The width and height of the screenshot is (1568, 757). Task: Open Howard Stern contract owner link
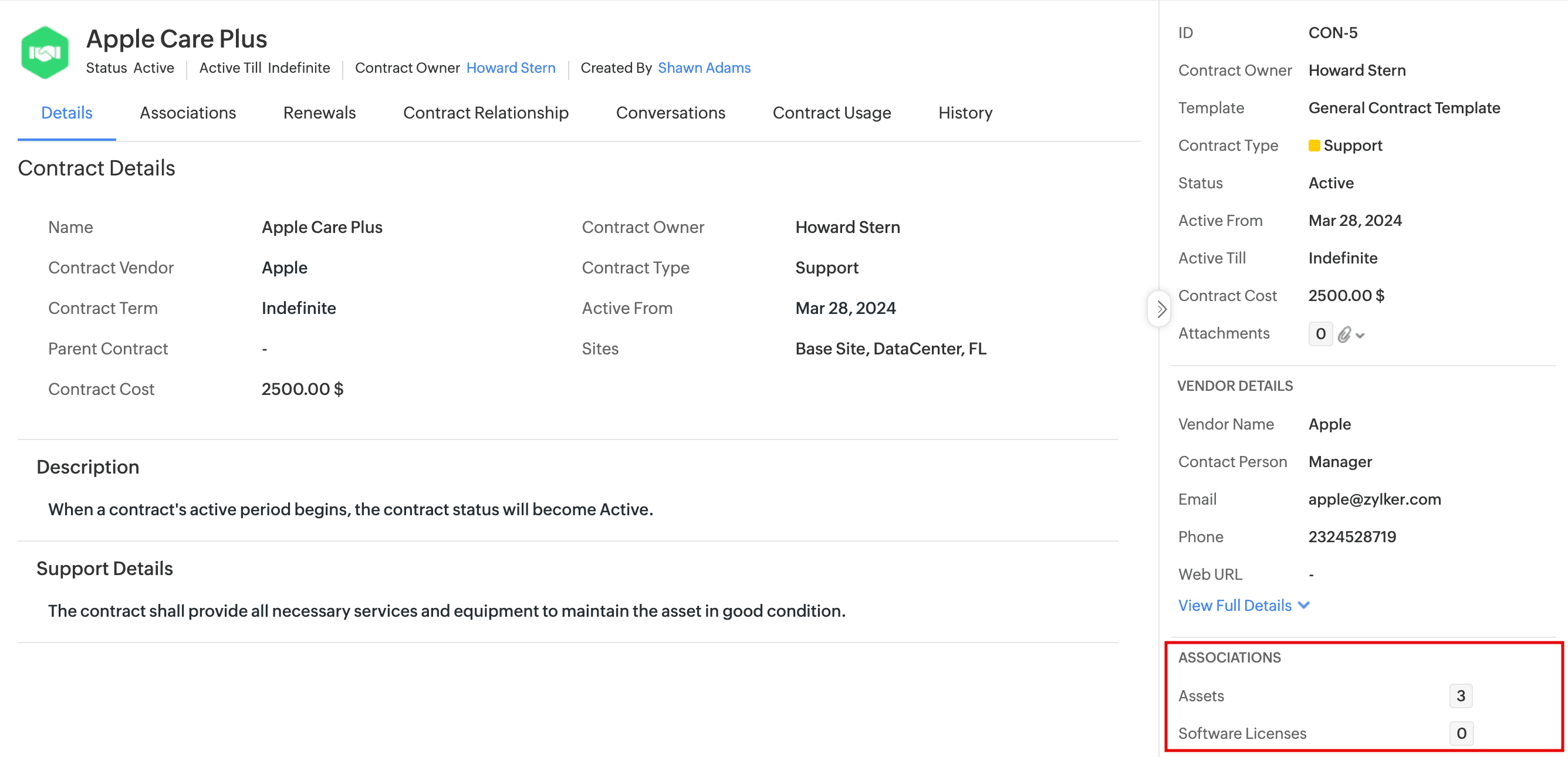511,67
